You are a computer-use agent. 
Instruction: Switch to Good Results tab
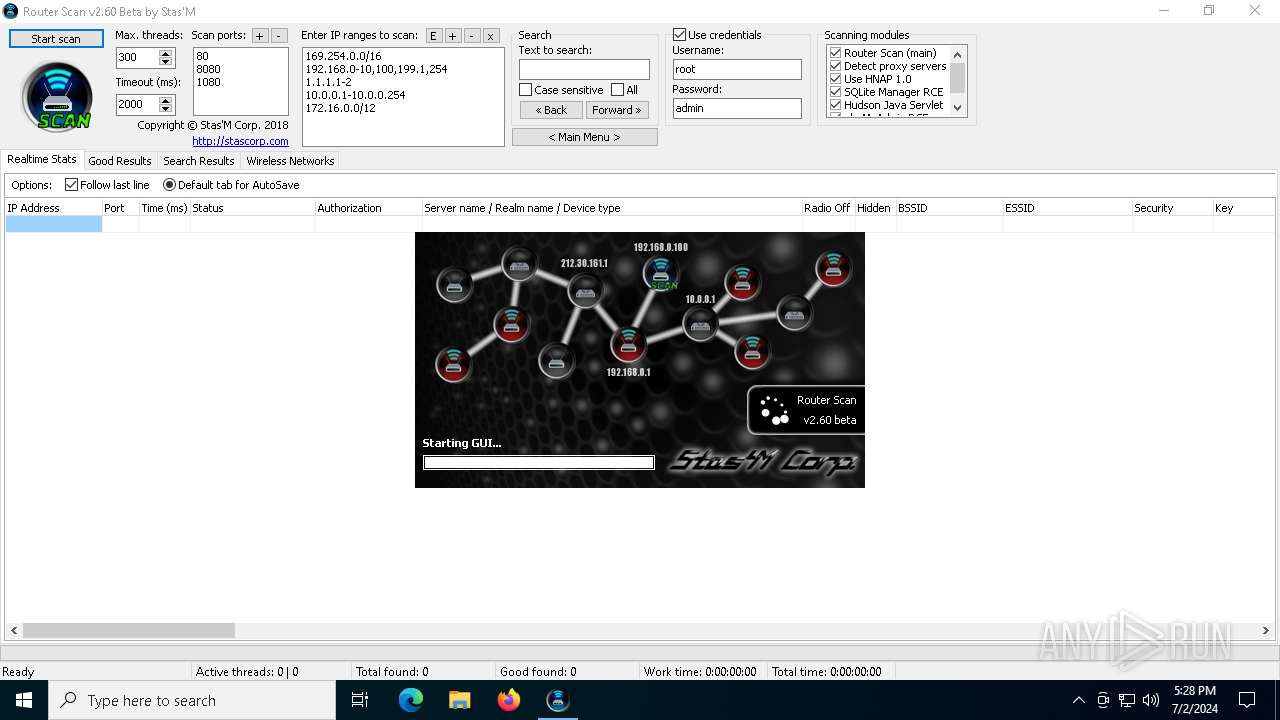(120, 161)
